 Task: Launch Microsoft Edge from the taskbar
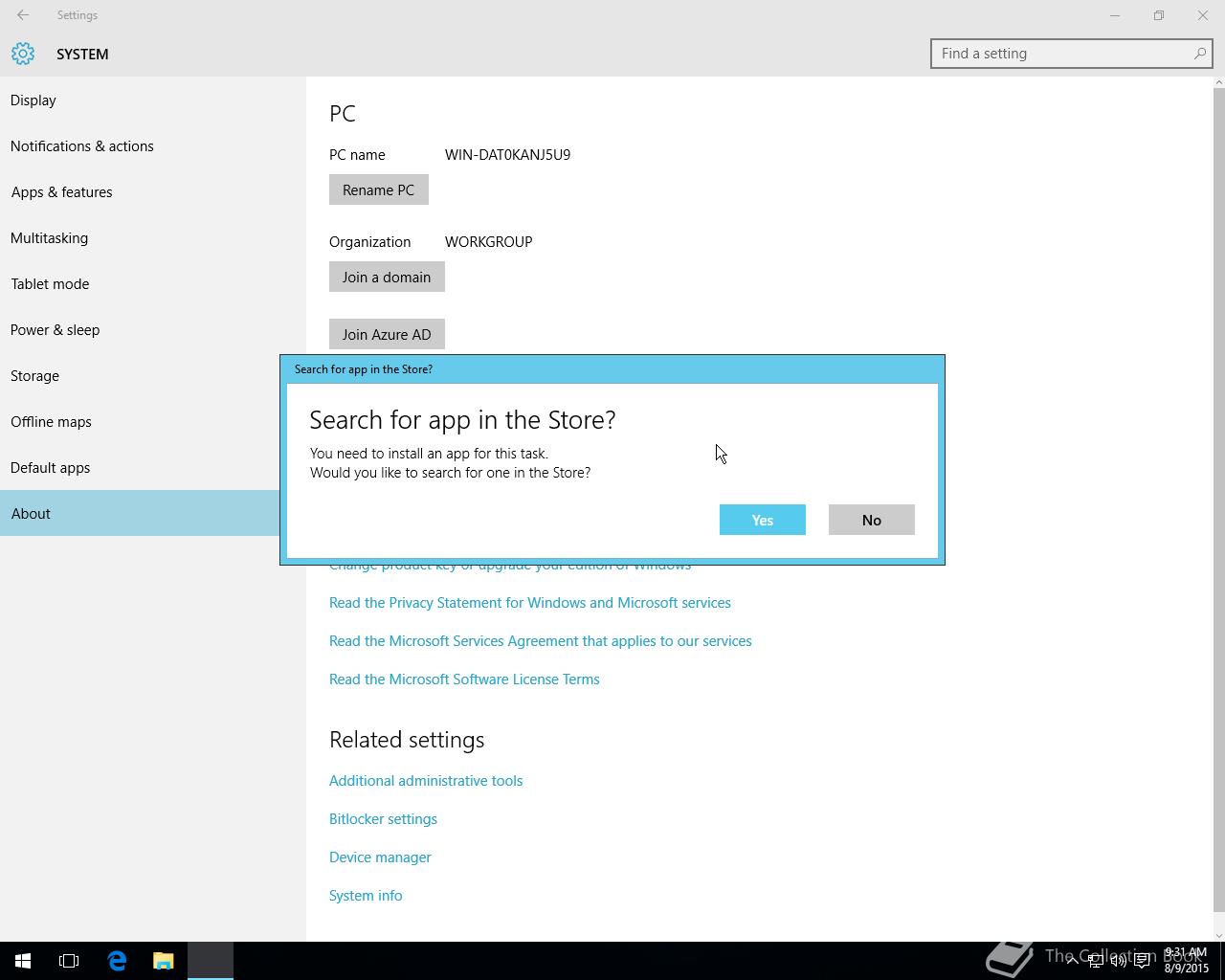pyautogui.click(x=117, y=961)
